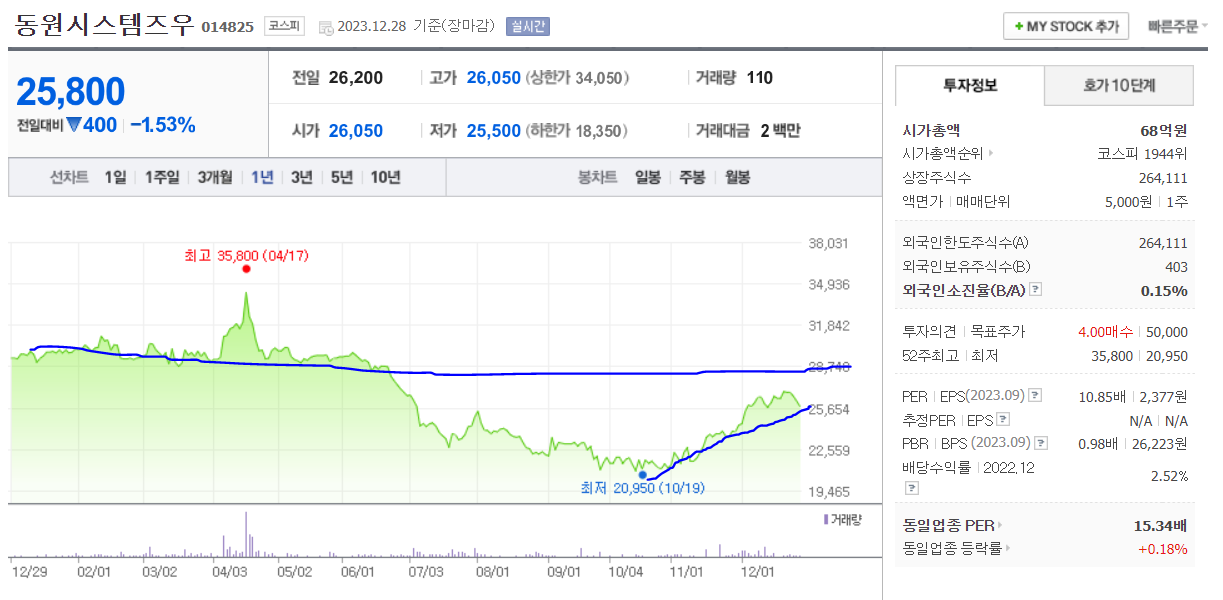Click the 동일업종 PER value 15.34배
The image size is (1223, 600).
tap(1162, 524)
